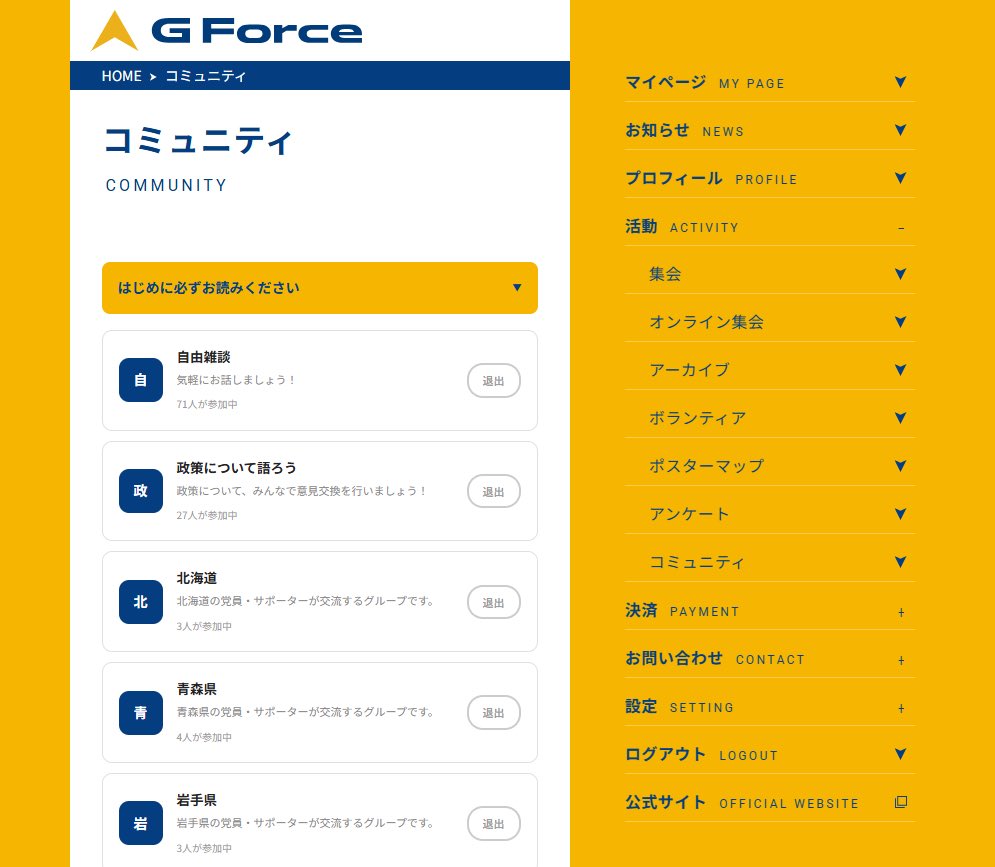995x867 pixels.
Task: Click the arrow icon beside ボランティア
Action: [x=900, y=418]
